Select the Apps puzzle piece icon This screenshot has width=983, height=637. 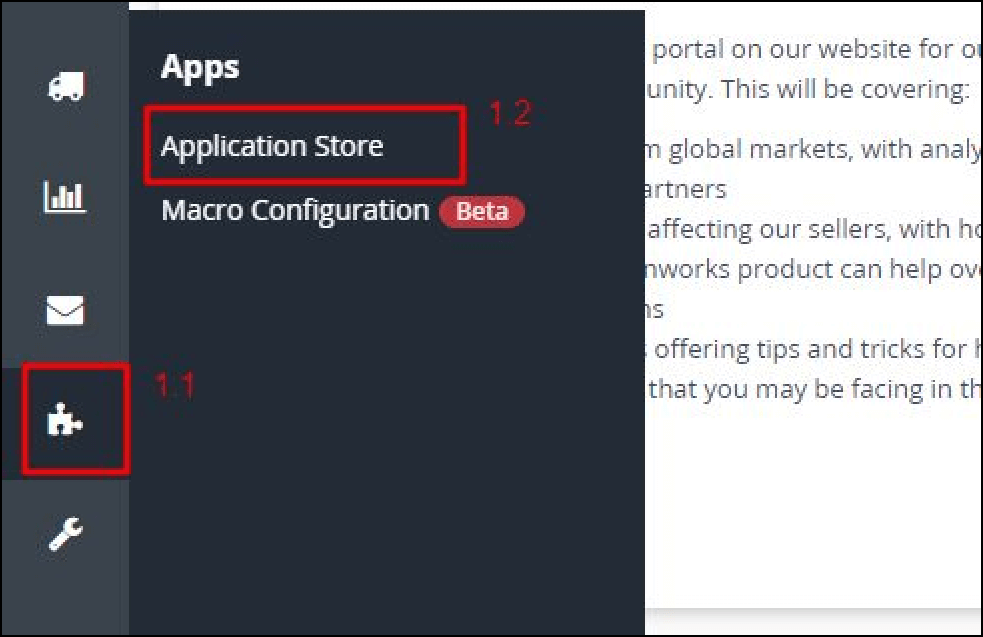click(x=66, y=422)
